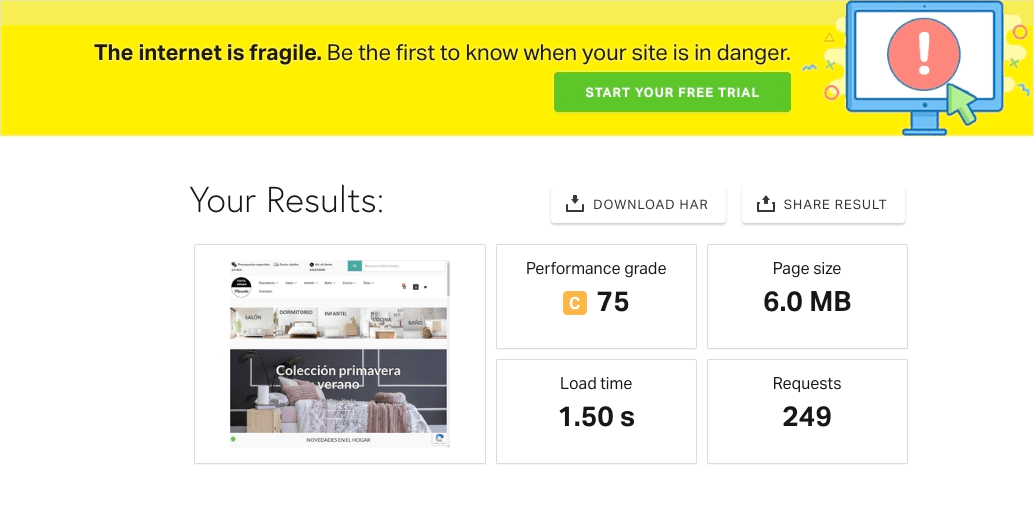Click the round black store logo in preview
The height and width of the screenshot is (511, 1034).
(x=241, y=287)
